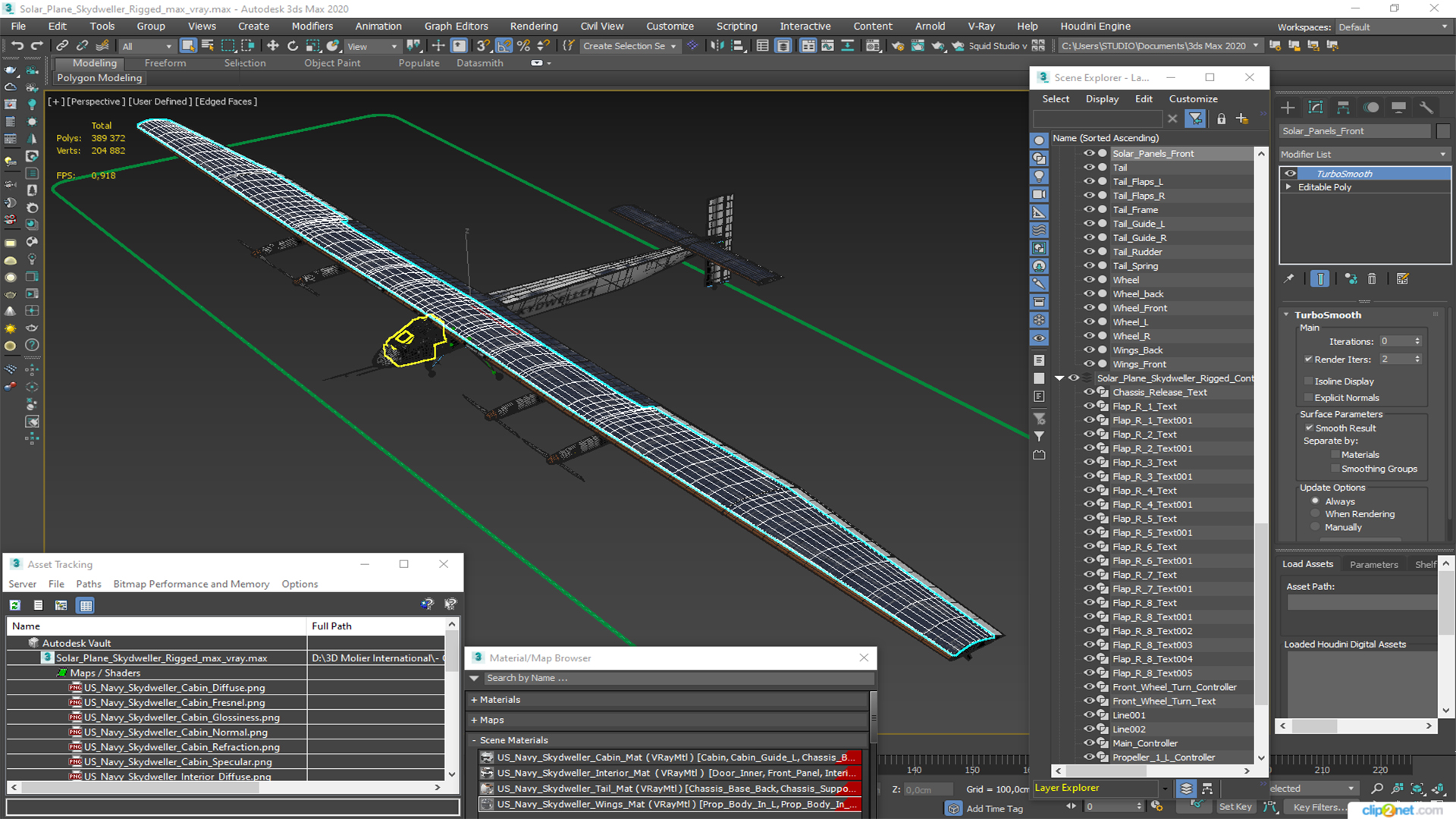This screenshot has height=819, width=1456.
Task: Toggle TurboSmooth modifier eye in stack
Action: click(x=1290, y=174)
